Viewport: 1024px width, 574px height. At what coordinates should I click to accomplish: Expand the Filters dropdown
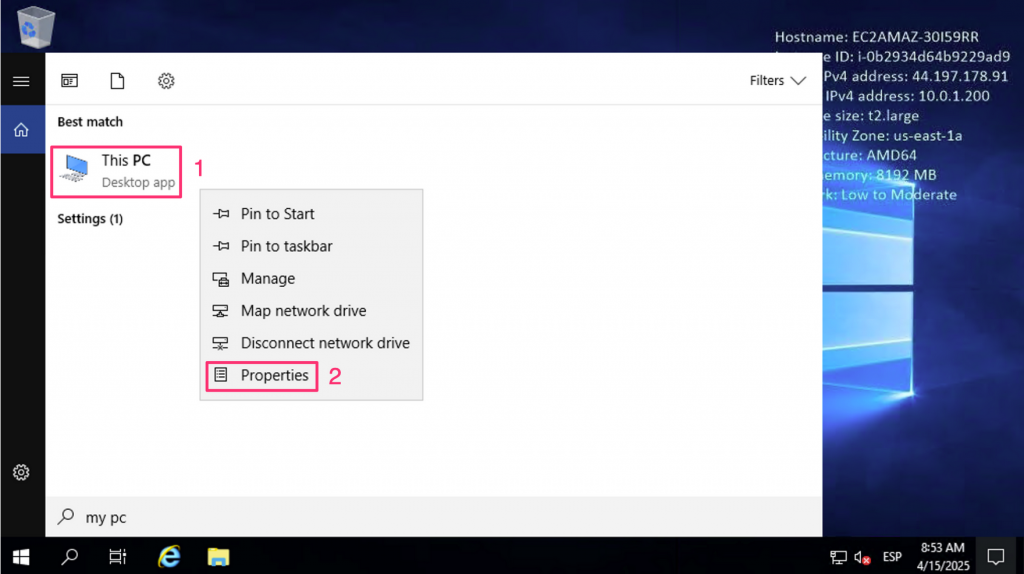pos(777,81)
